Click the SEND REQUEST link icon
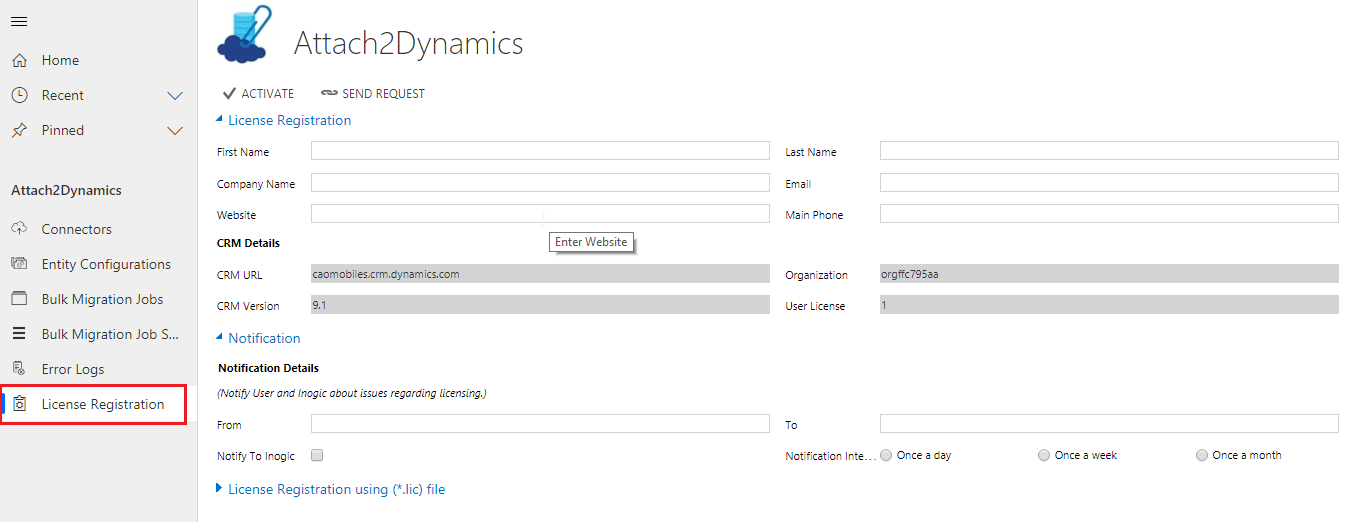 tap(329, 94)
